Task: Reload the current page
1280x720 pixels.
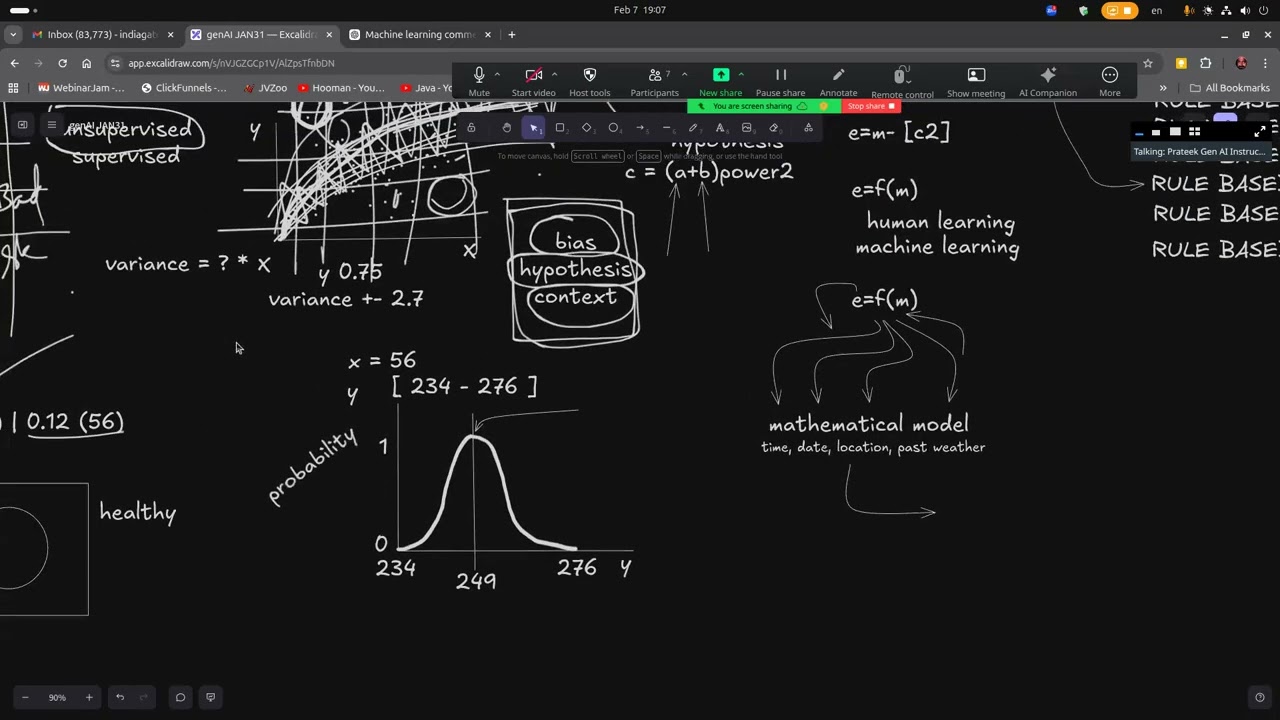Action: point(62,63)
